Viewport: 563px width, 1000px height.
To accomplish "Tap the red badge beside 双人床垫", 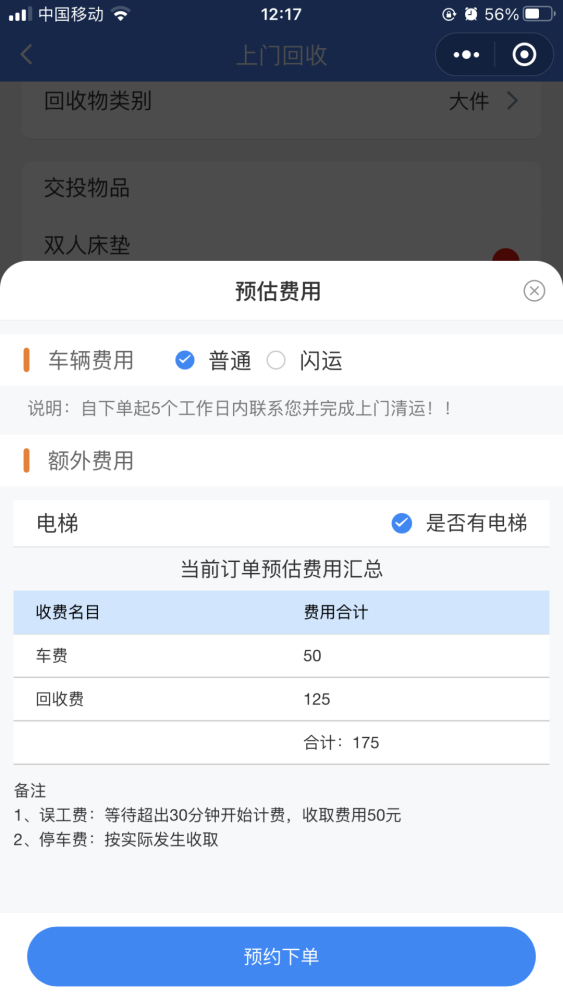I will [x=506, y=256].
